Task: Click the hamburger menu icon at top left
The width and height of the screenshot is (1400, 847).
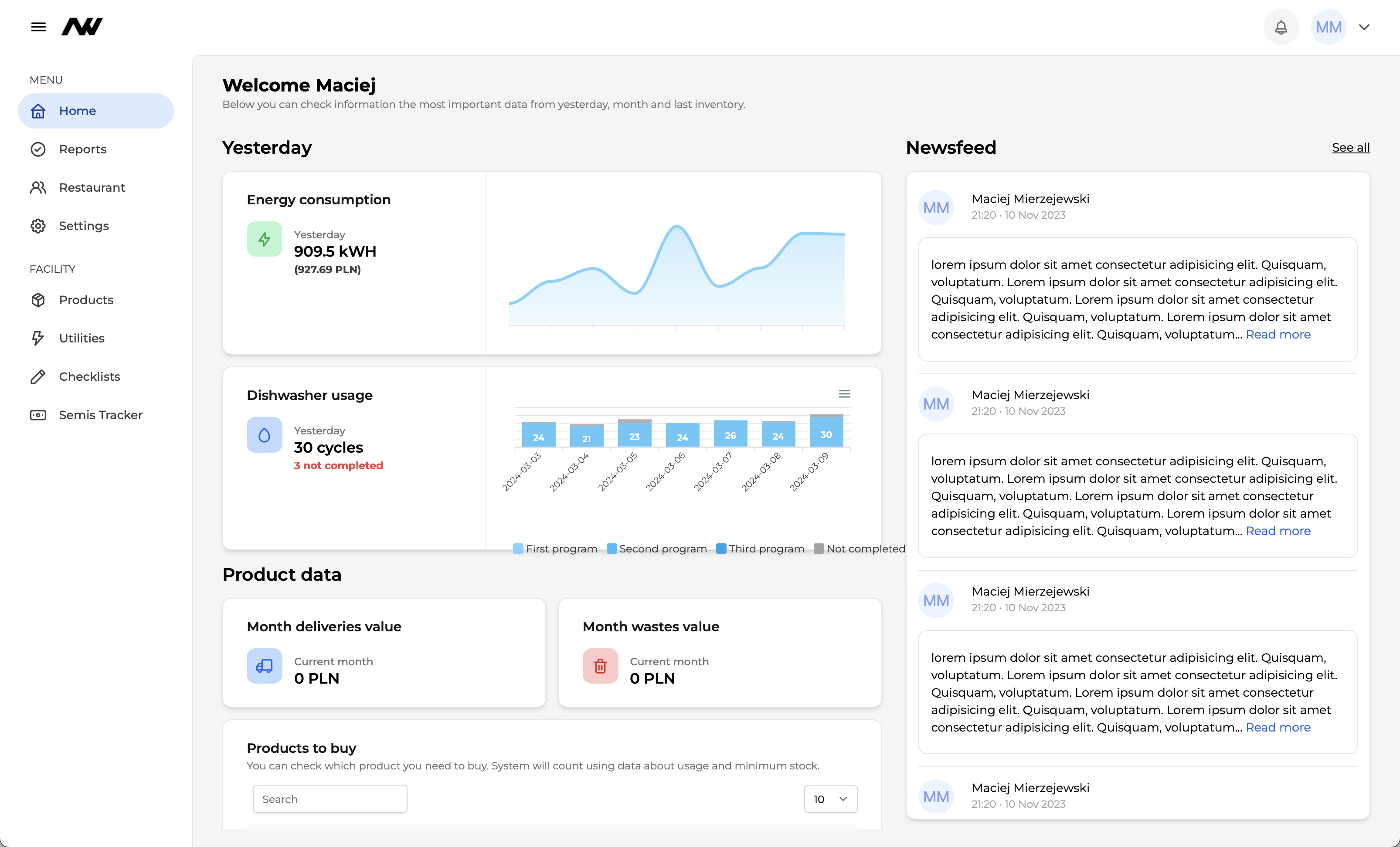Action: (x=38, y=27)
